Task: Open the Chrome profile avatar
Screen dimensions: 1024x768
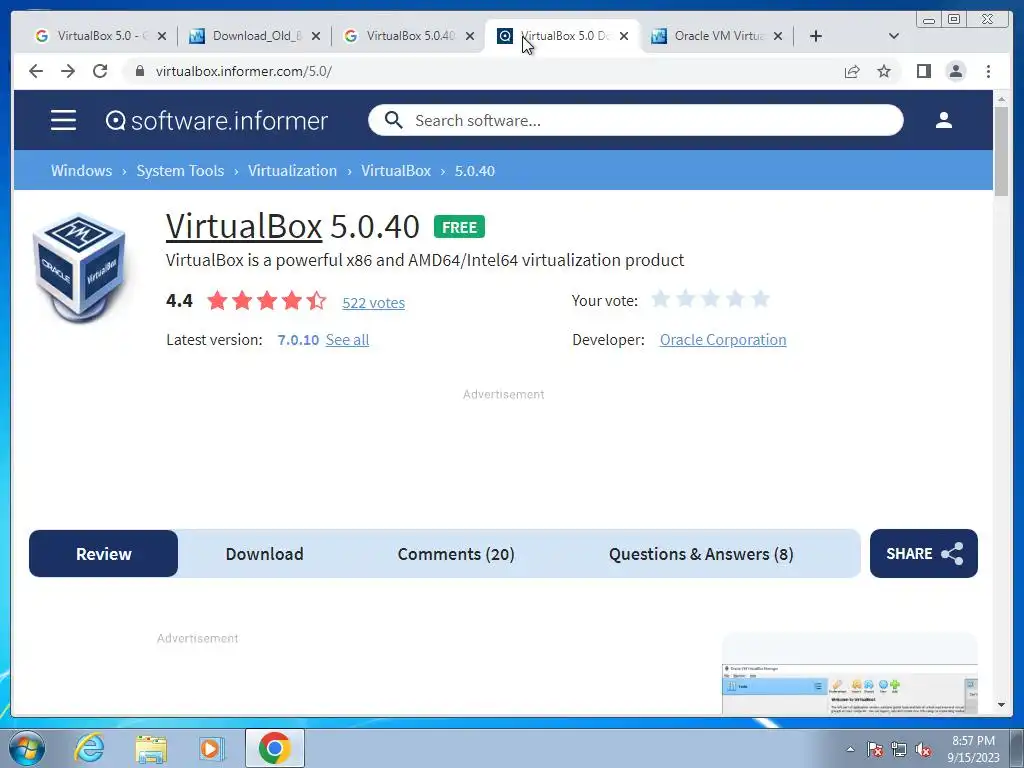Action: point(955,71)
